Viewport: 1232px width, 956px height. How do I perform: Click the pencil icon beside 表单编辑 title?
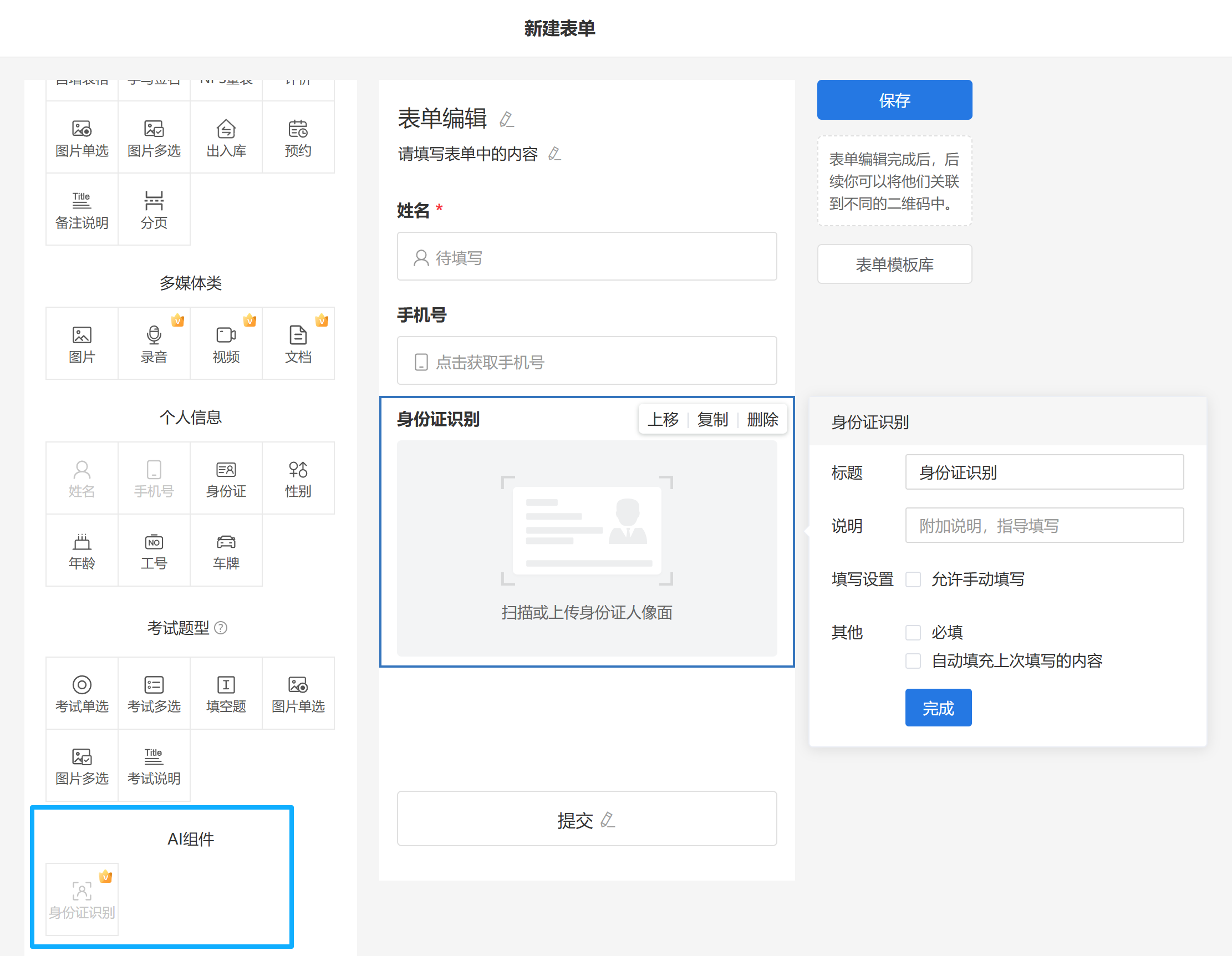[506, 119]
